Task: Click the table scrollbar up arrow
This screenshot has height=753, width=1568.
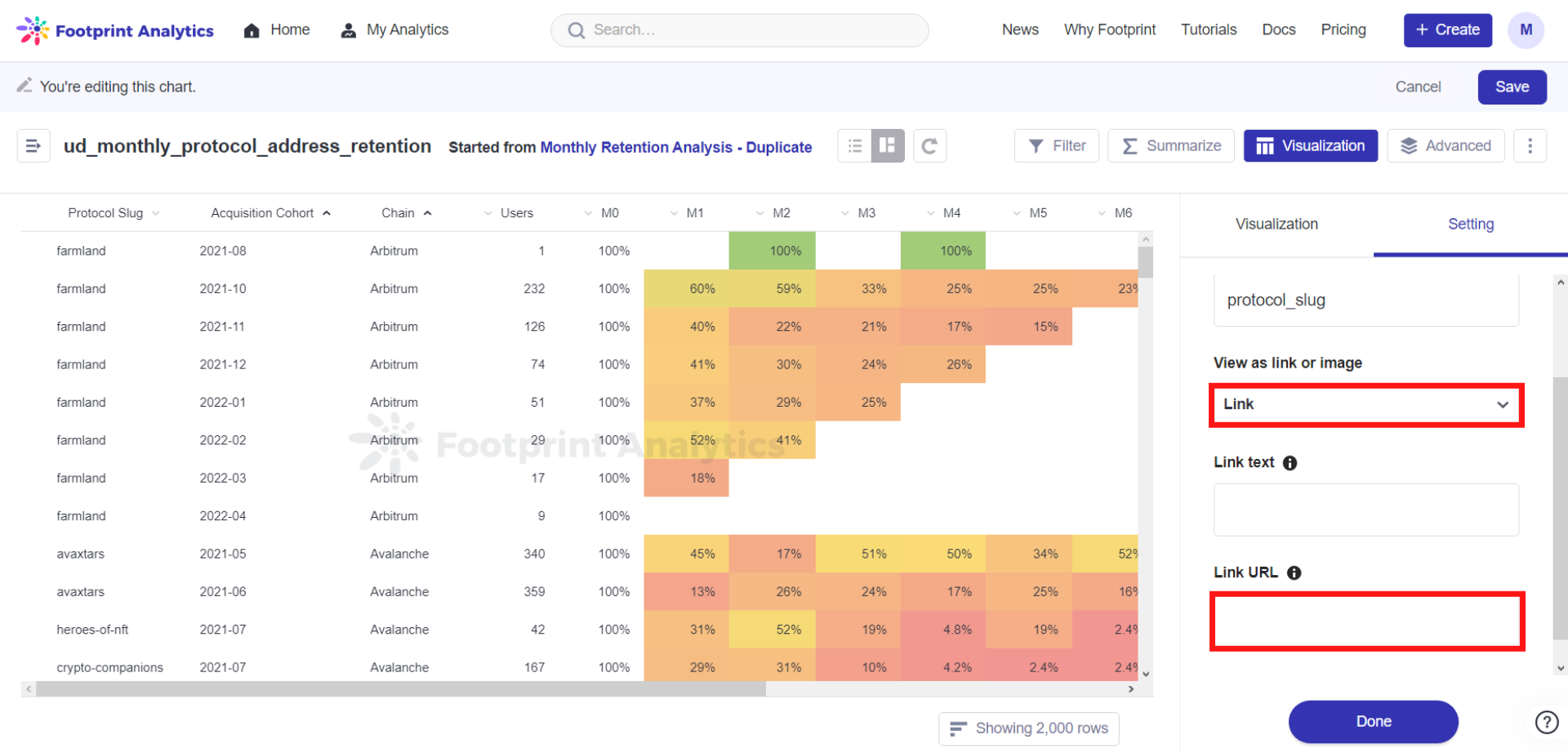Action: coord(1146,239)
